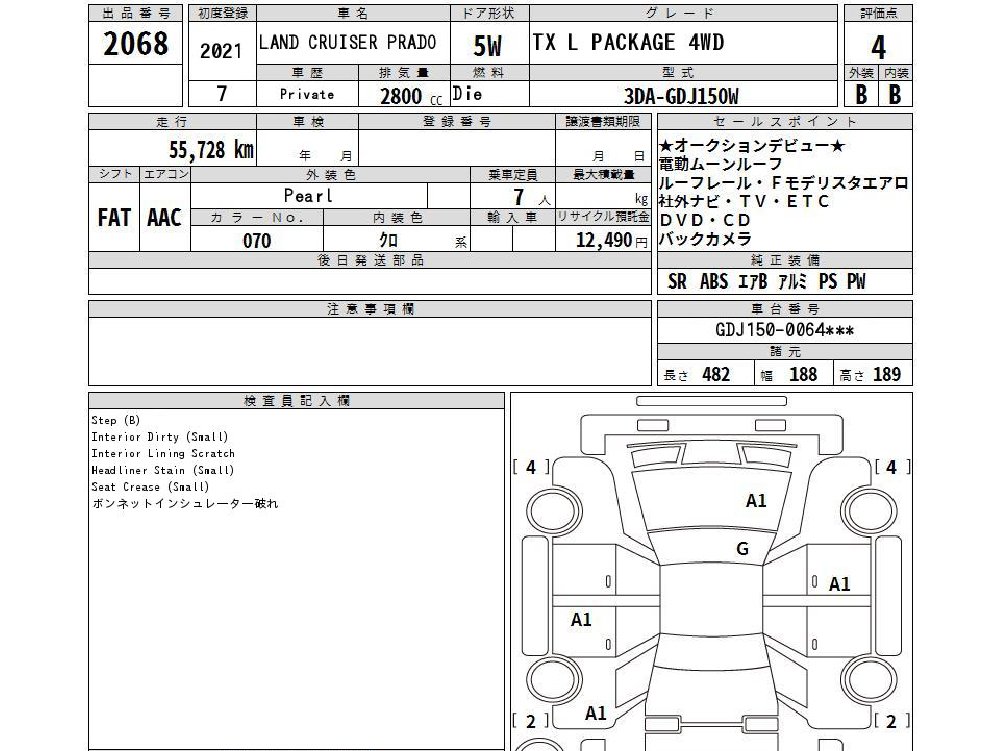Select the 諸元 header

point(785,351)
